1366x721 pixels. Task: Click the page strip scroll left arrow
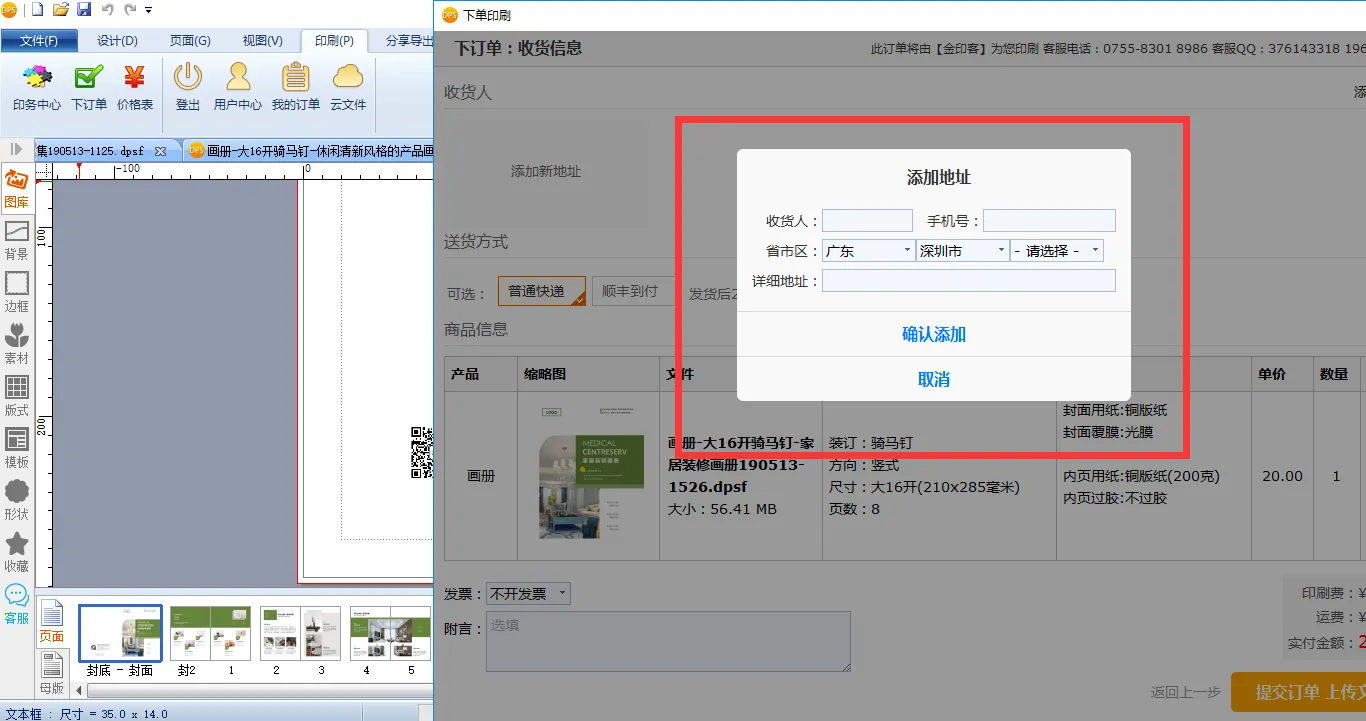80,690
